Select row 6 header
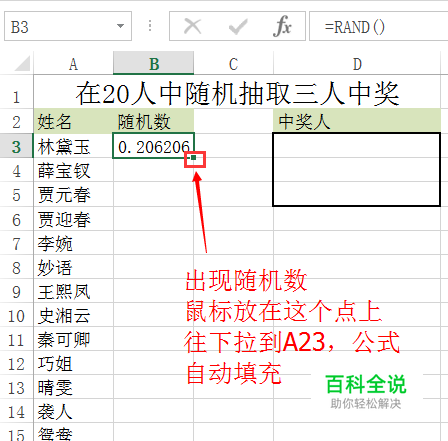 point(17,219)
